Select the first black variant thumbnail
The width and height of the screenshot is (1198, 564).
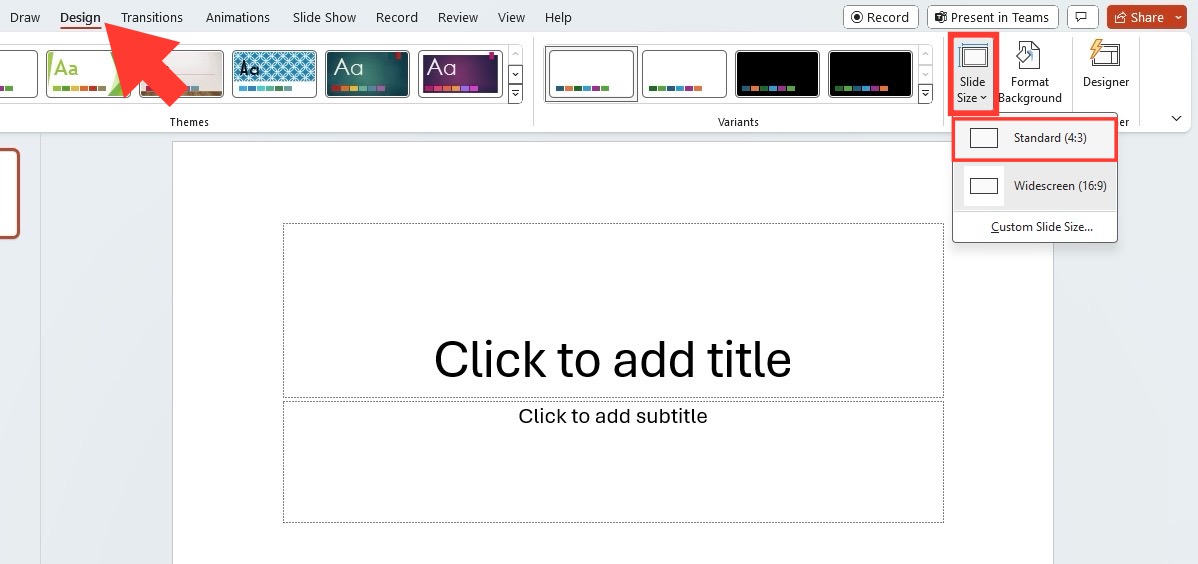click(777, 74)
